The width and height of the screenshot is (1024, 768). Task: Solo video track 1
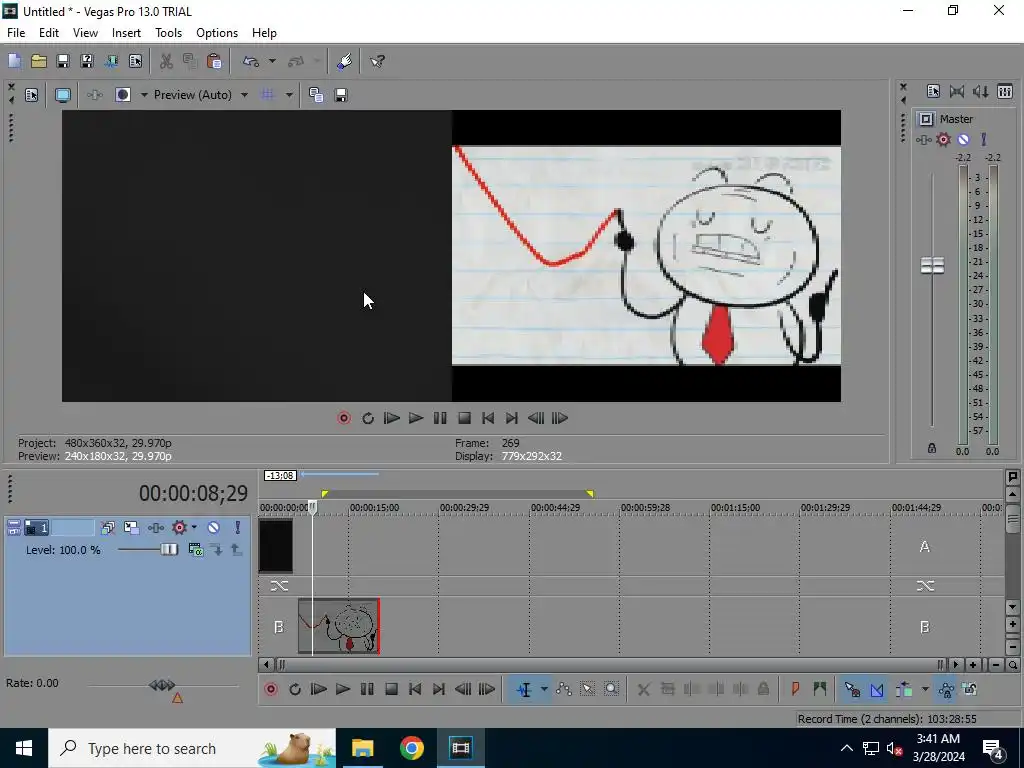point(237,528)
